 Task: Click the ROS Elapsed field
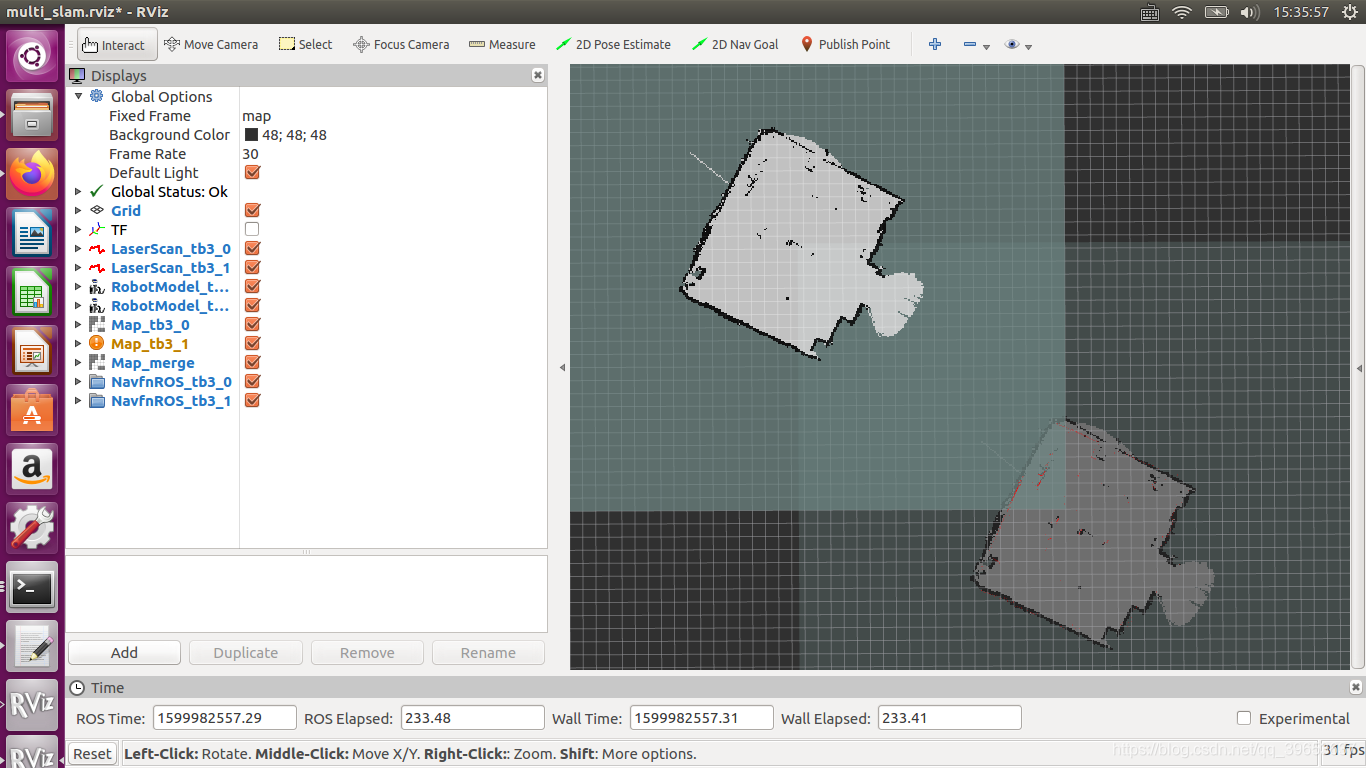[472, 718]
